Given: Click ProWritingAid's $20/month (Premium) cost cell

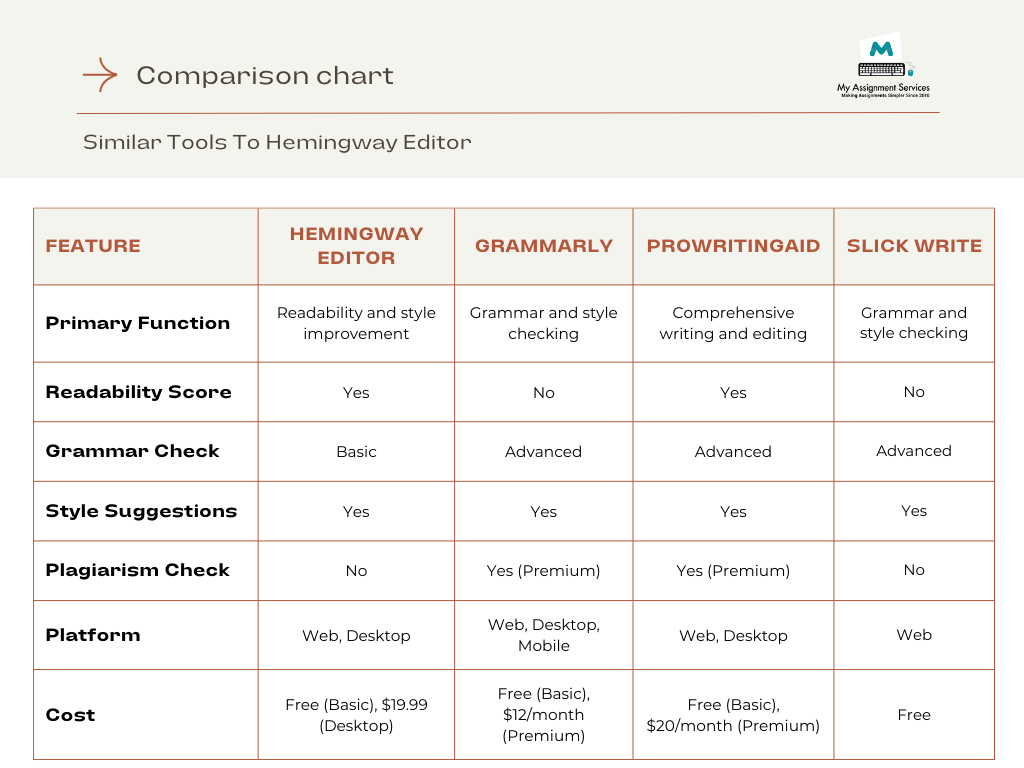Looking at the screenshot, I should click(733, 715).
